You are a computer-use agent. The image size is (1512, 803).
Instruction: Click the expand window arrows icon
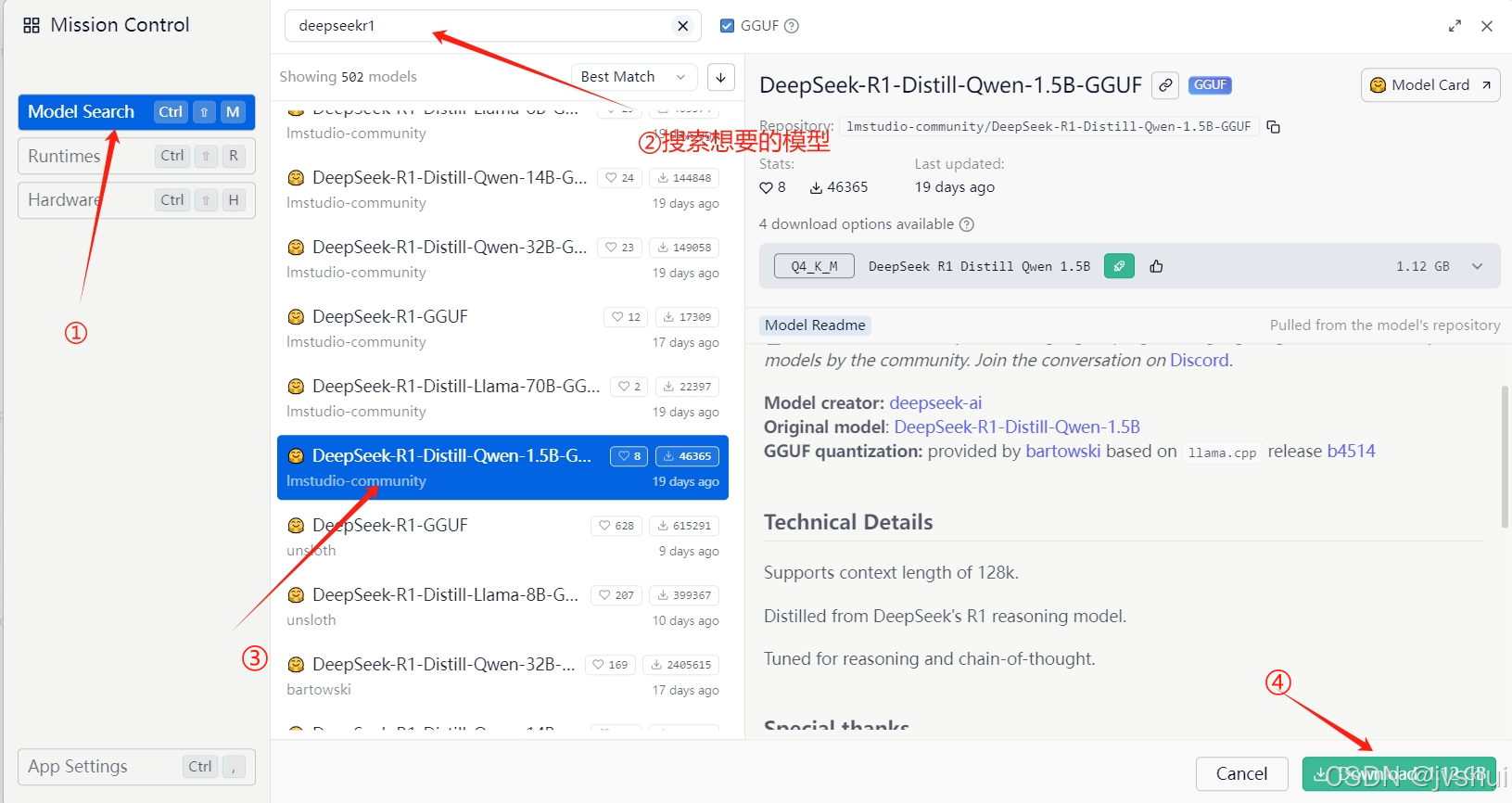pyautogui.click(x=1455, y=26)
